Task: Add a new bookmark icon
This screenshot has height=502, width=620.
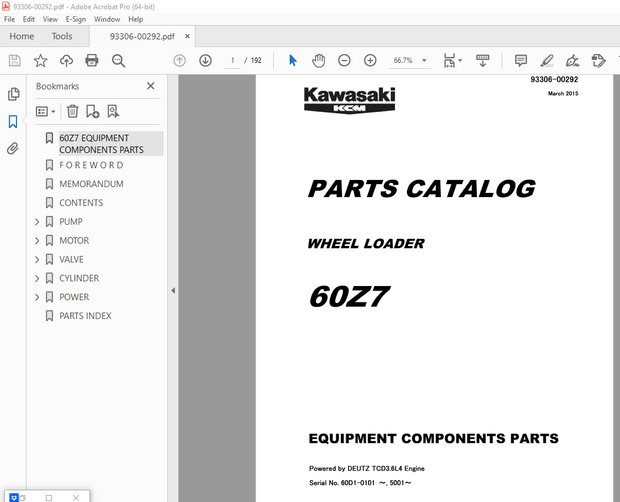Action: pos(93,111)
